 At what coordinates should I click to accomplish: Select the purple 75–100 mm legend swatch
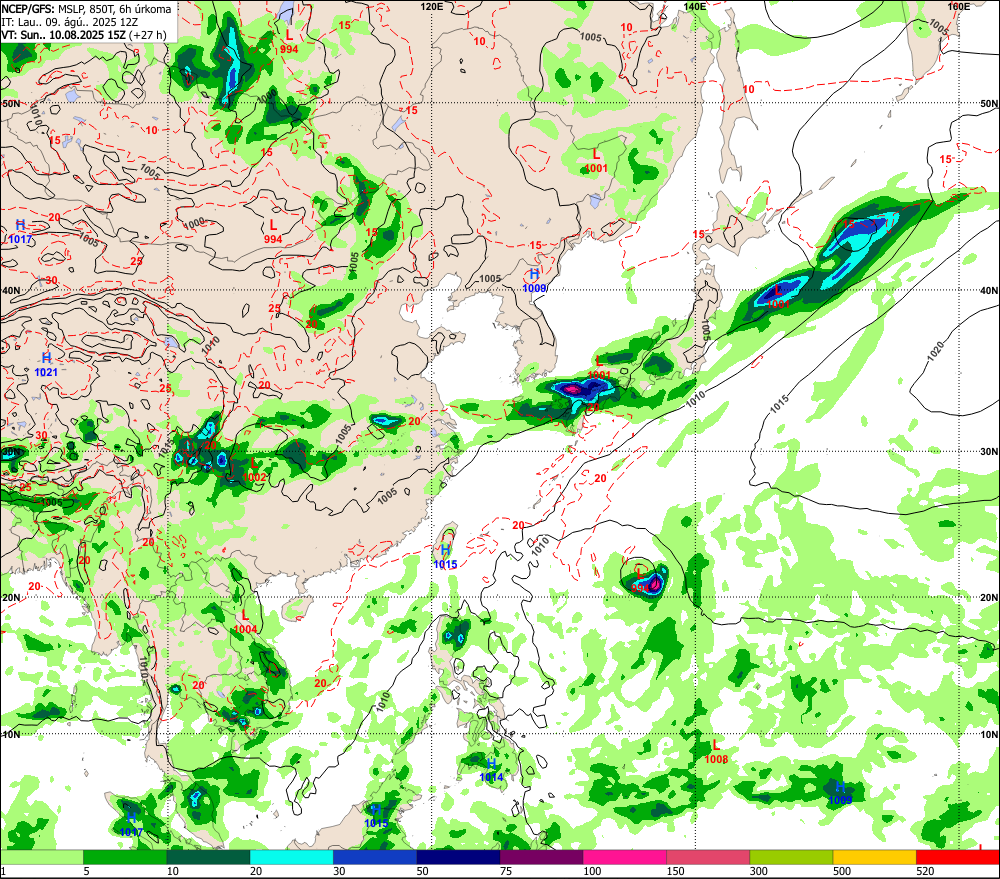pos(541,857)
